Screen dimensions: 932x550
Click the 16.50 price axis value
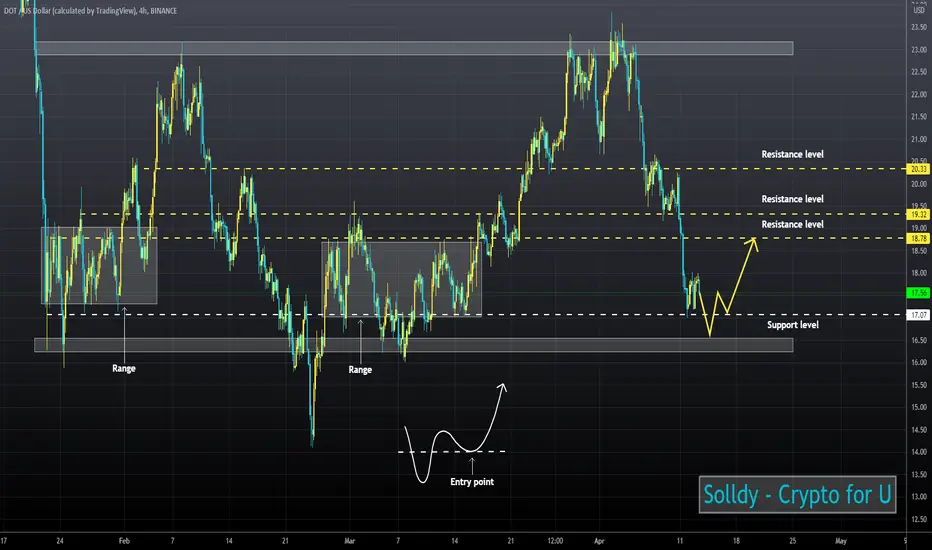(x=918, y=340)
